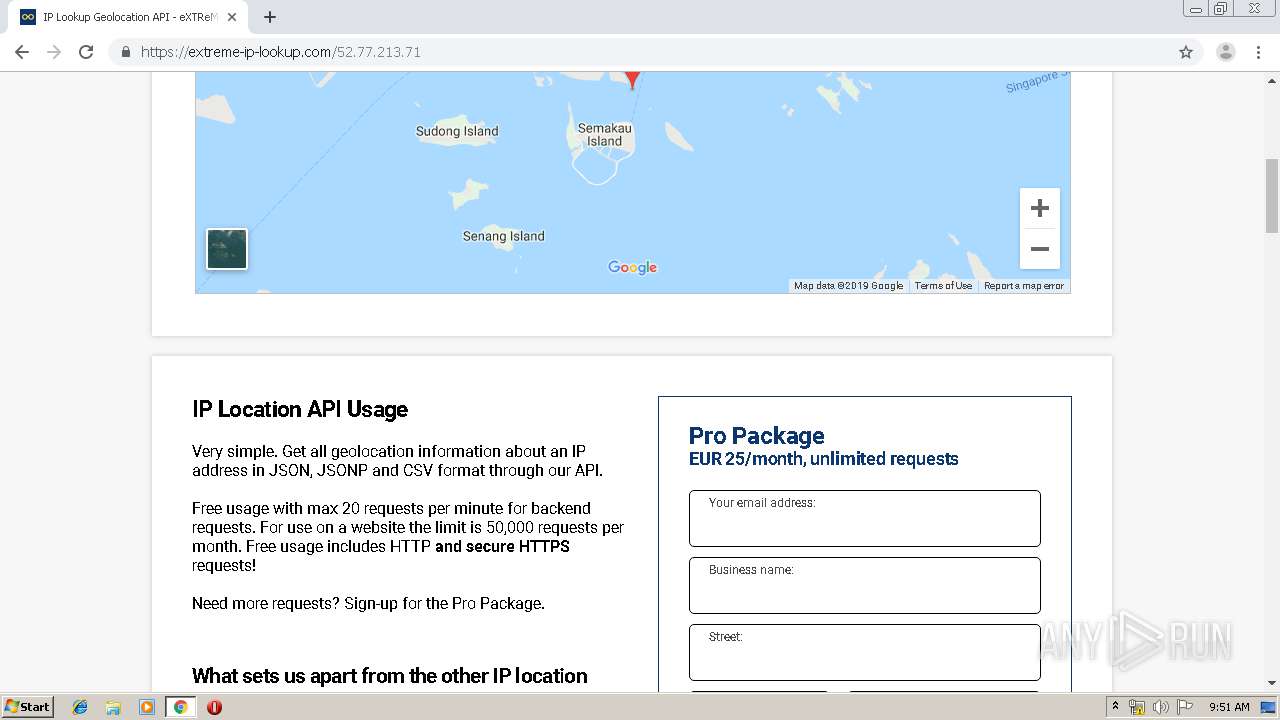
Task: Launch Internet Explorer from taskbar
Action: 80,707
